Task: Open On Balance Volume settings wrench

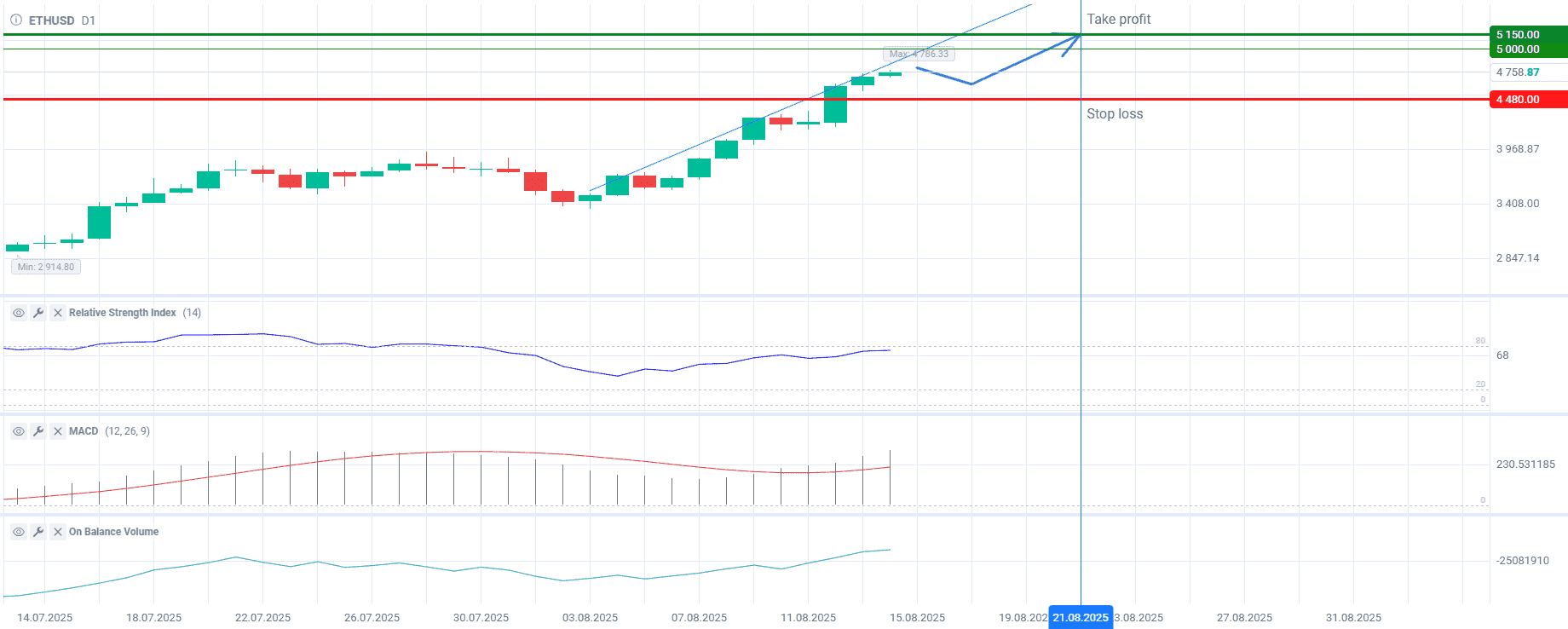Action: click(38, 532)
